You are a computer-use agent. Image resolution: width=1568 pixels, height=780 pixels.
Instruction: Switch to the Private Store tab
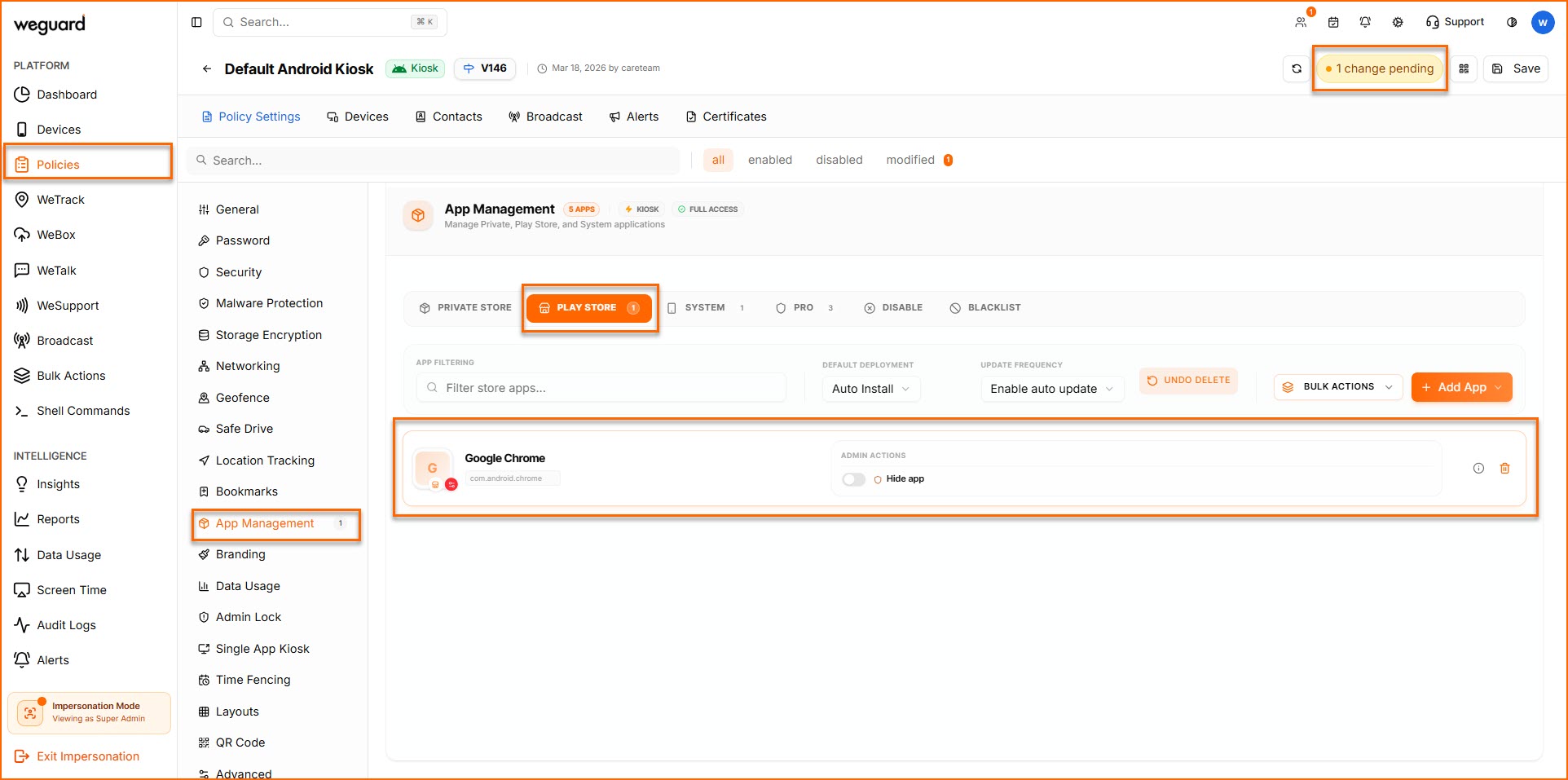pyautogui.click(x=465, y=308)
